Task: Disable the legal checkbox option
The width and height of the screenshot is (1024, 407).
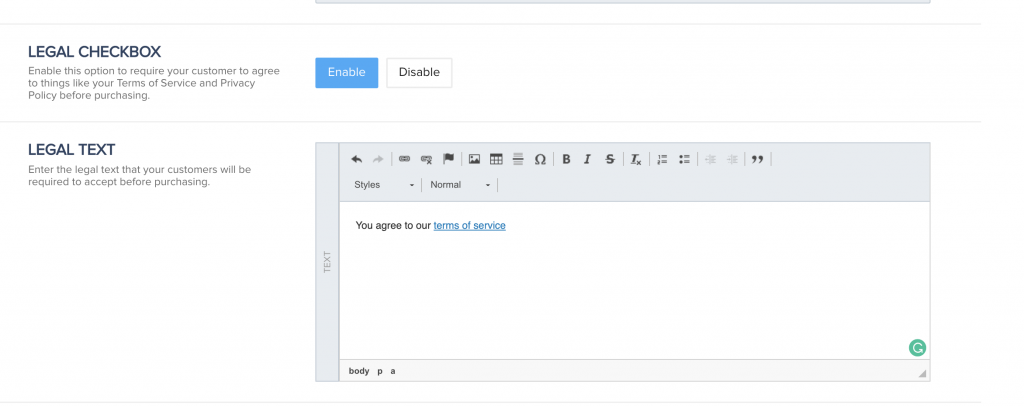Action: [419, 72]
